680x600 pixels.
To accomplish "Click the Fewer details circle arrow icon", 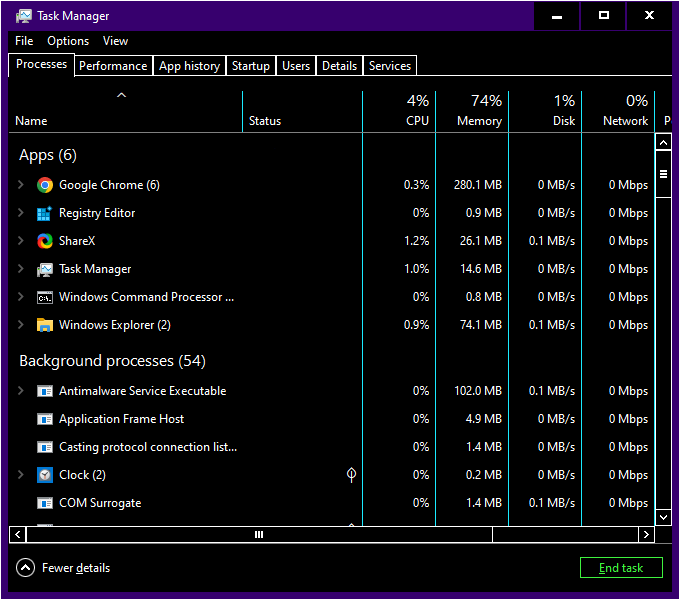I will [26, 567].
